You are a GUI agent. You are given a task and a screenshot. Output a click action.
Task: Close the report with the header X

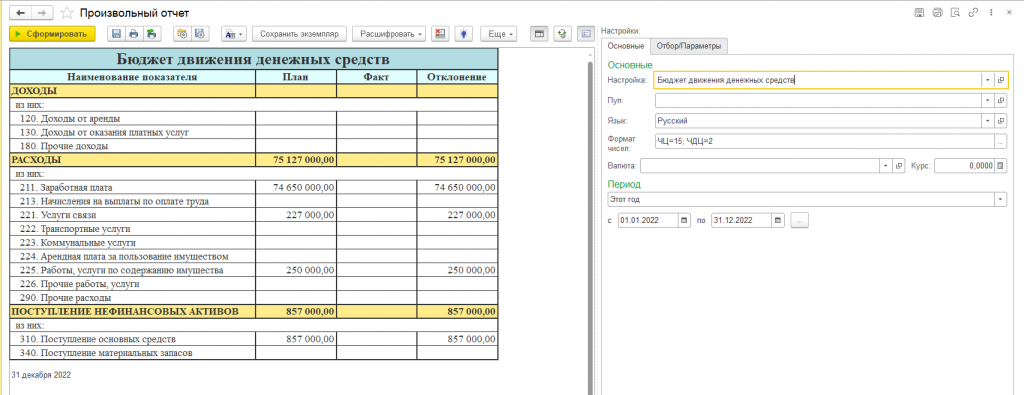click(x=1009, y=12)
